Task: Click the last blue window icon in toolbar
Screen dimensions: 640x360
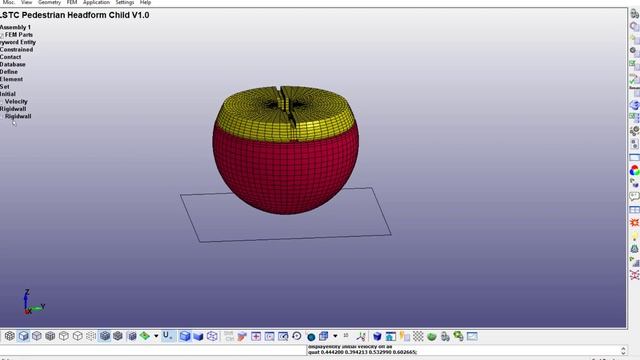Action: [472, 336]
